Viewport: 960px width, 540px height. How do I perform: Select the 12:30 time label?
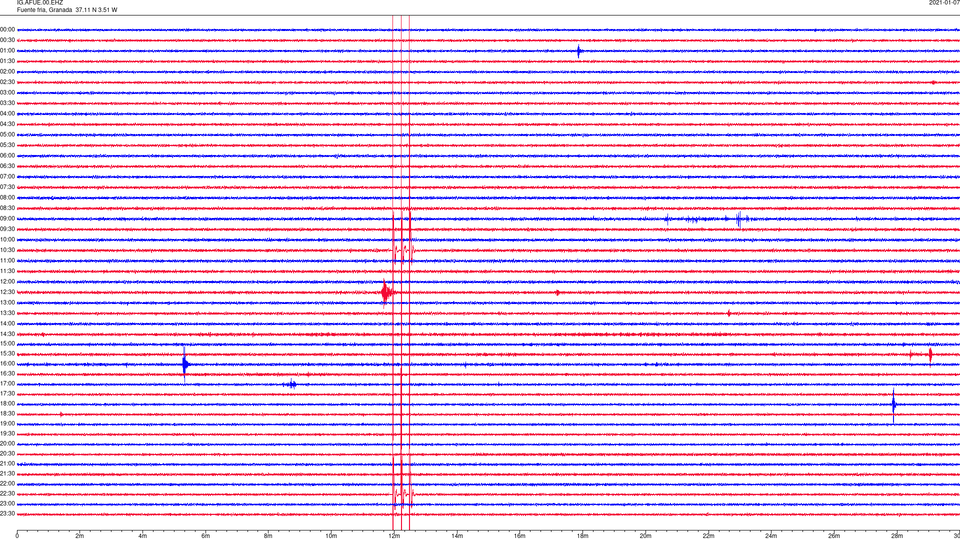pyautogui.click(x=8, y=292)
